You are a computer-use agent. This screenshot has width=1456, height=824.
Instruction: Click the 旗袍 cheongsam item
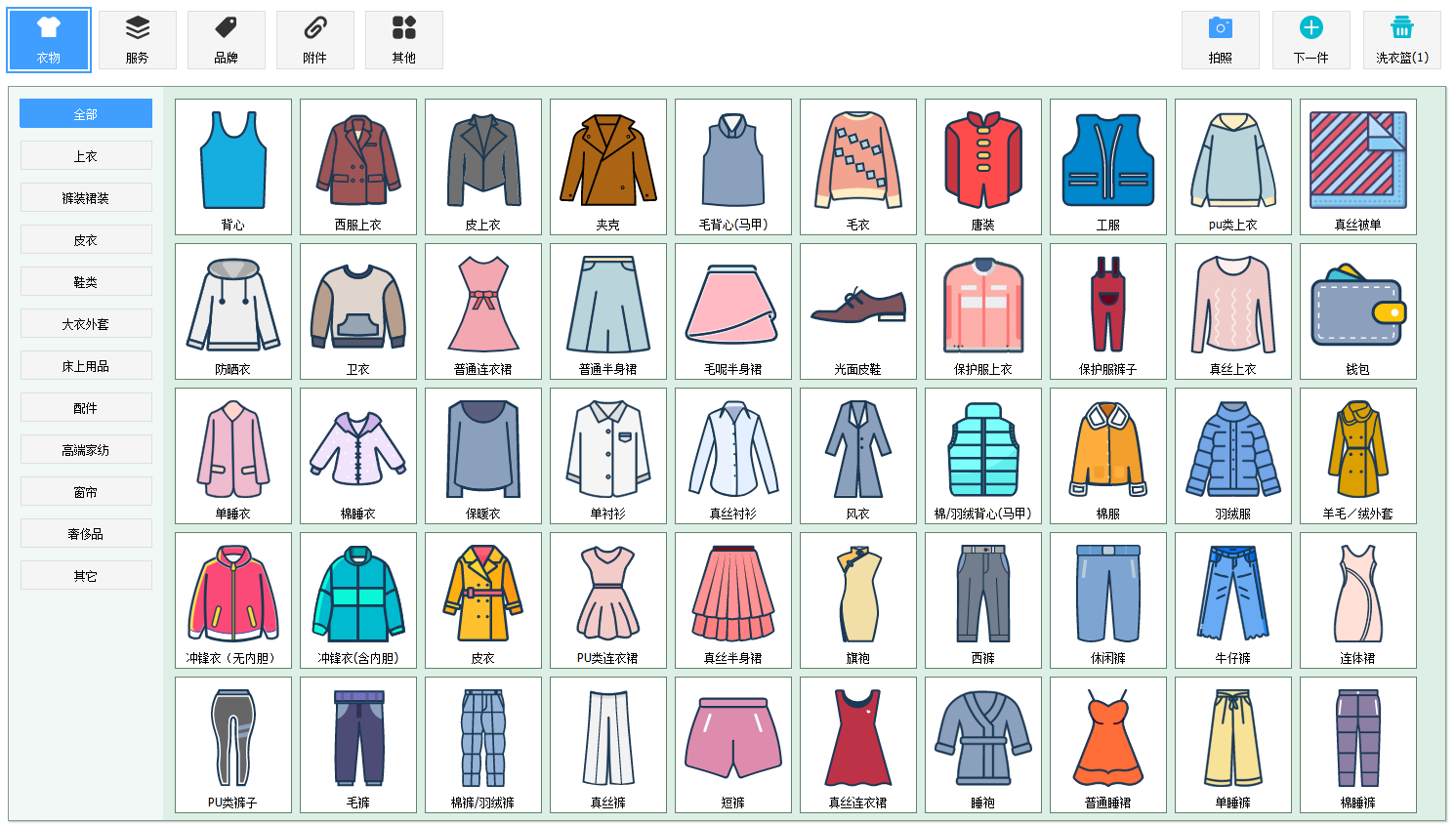(857, 600)
